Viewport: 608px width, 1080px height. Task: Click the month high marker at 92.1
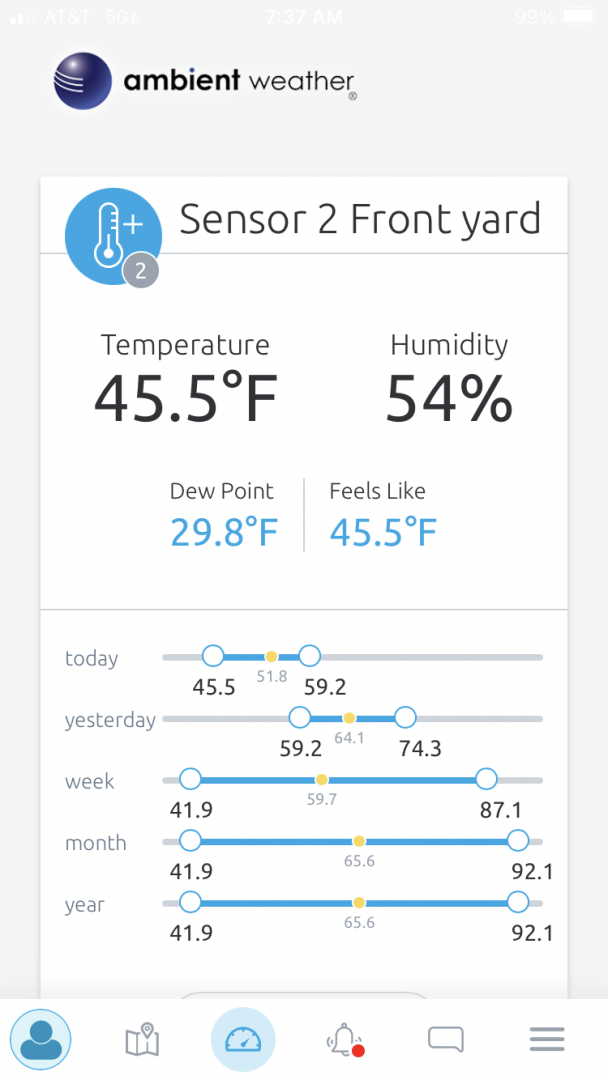point(517,841)
